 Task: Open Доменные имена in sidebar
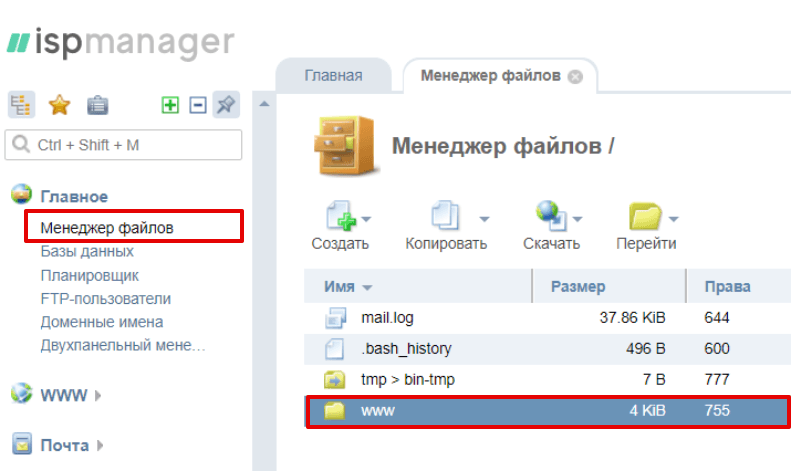102,322
